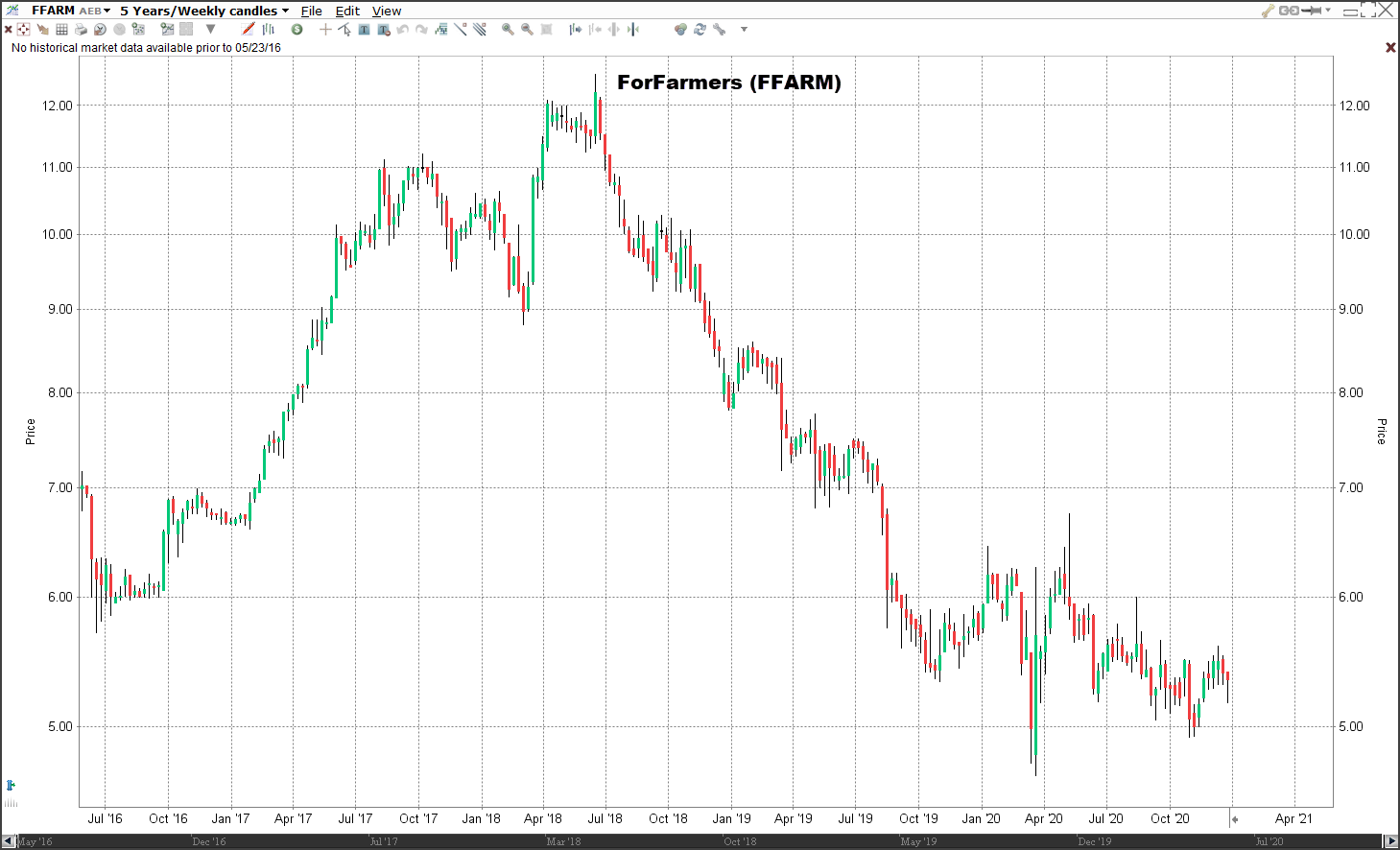Click the chart app icon in title bar
The image size is (1400, 850).
pos(12,11)
